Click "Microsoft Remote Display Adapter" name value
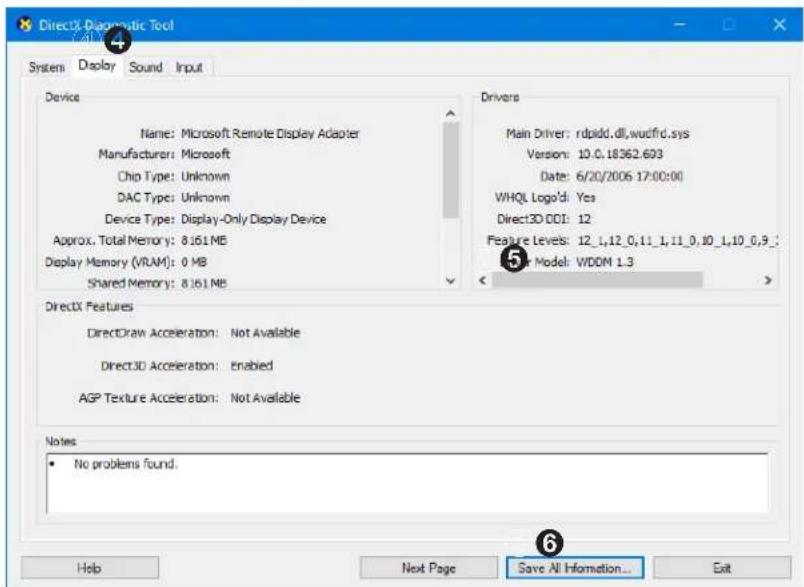 tap(270, 134)
